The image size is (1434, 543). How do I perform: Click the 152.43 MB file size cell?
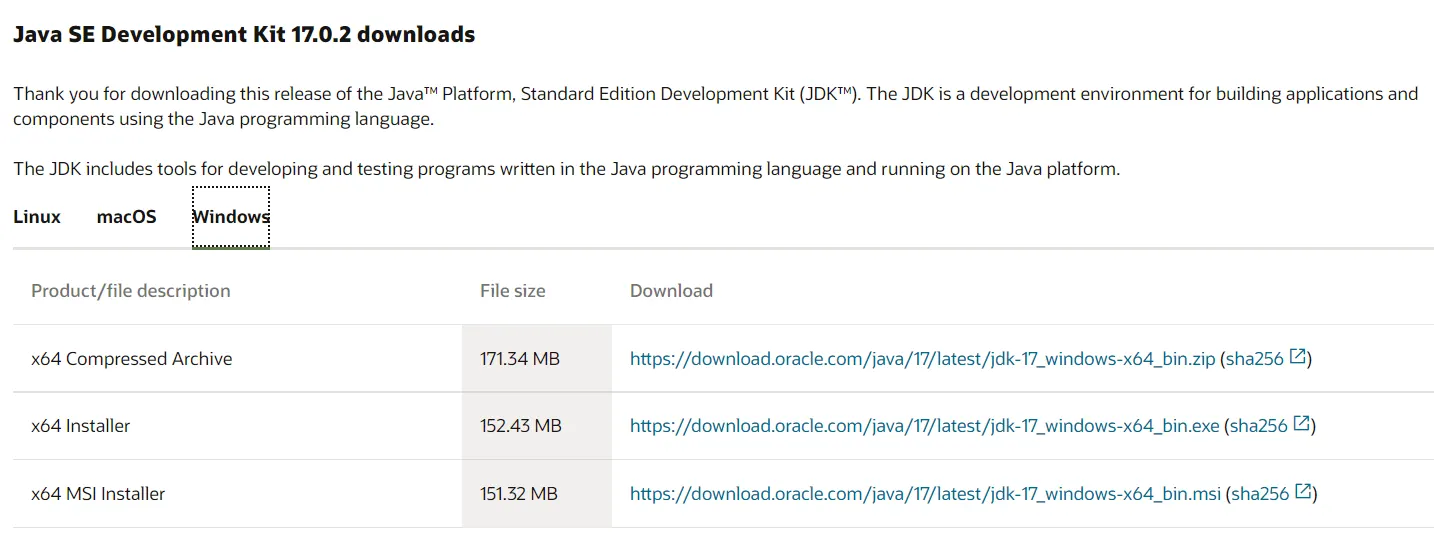pyautogui.click(x=521, y=426)
